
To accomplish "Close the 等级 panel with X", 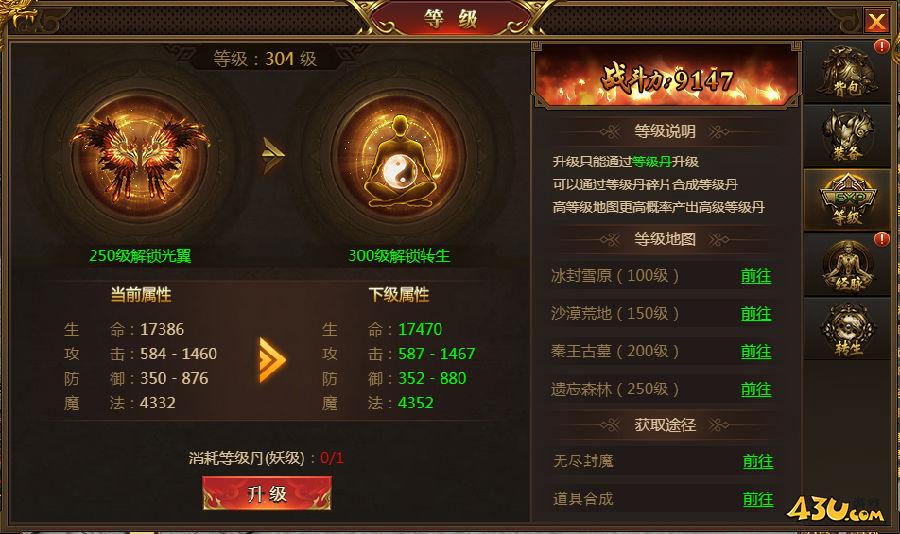I will click(876, 21).
